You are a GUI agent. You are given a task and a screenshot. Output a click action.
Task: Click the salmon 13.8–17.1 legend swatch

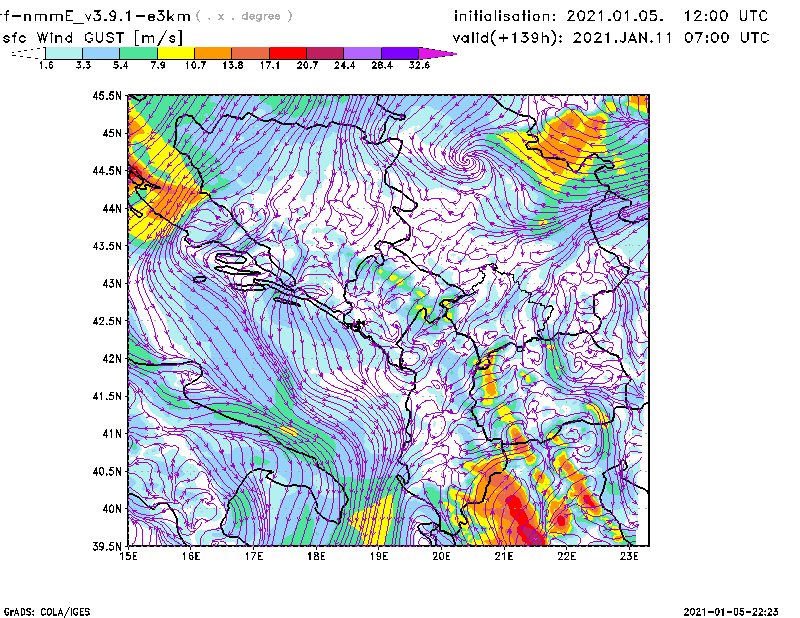(x=251, y=53)
